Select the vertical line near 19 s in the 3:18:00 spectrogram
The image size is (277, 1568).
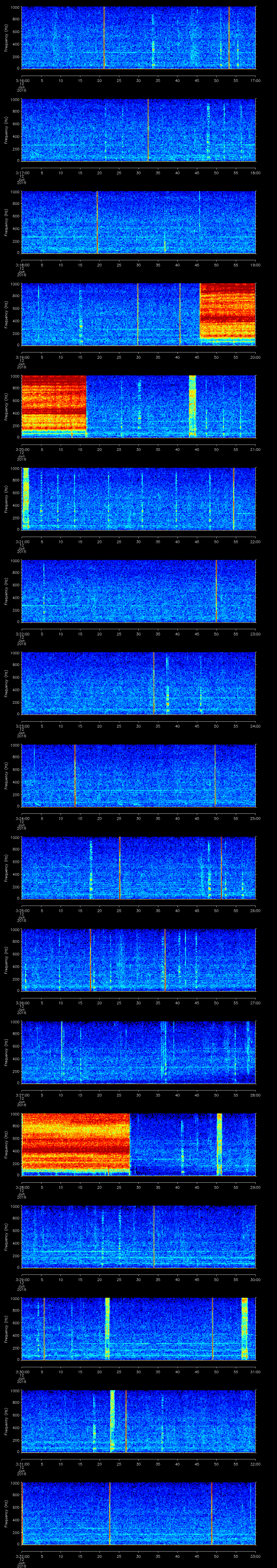[x=97, y=222]
